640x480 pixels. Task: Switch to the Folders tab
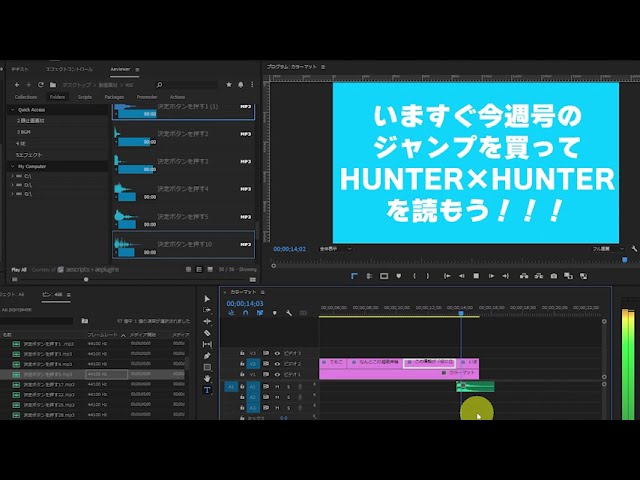tap(57, 97)
